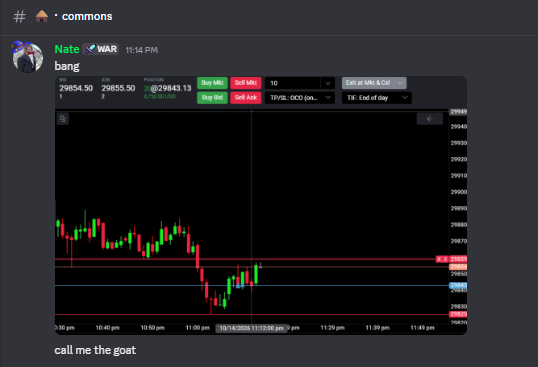Click the position value @29843.13
This screenshot has height=367, width=538.
(167, 88)
